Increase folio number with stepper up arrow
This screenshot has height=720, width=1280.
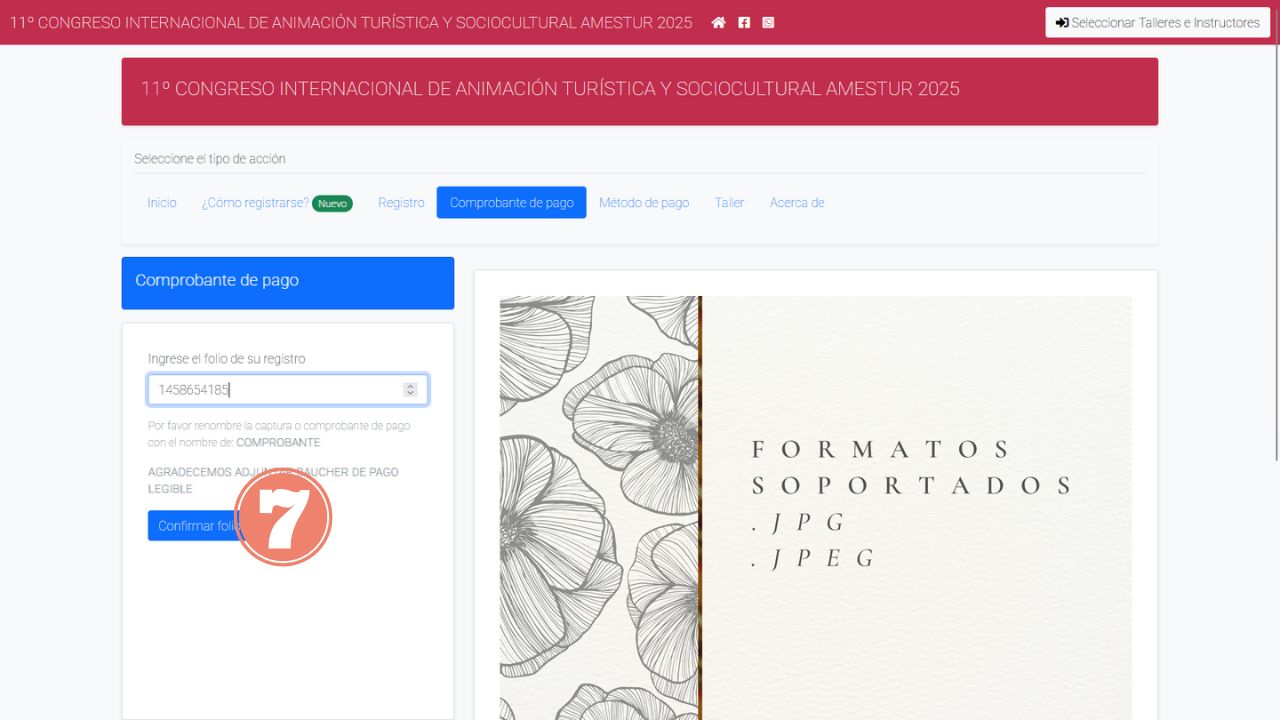pyautogui.click(x=410, y=386)
